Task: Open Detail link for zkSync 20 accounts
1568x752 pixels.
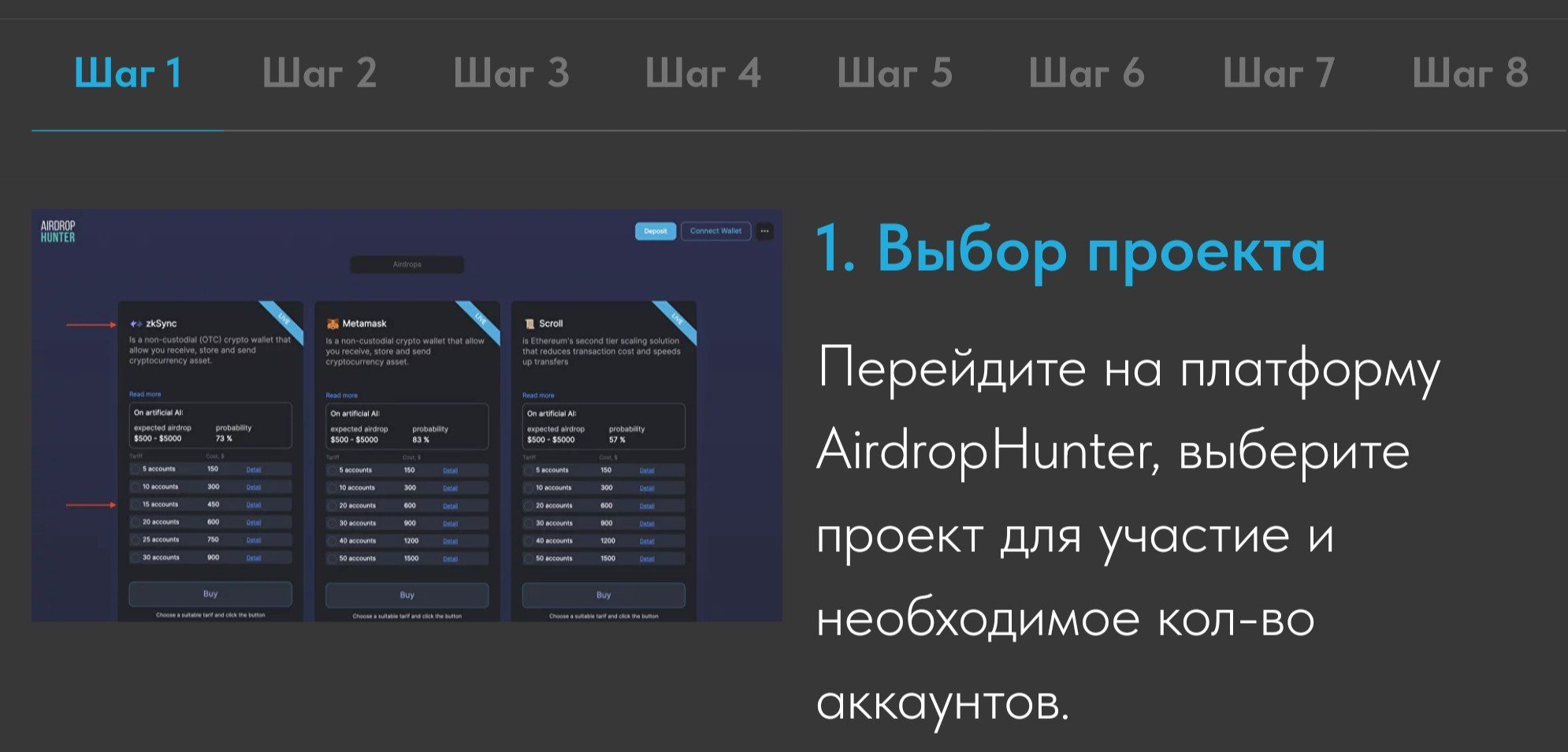Action: 254,523
